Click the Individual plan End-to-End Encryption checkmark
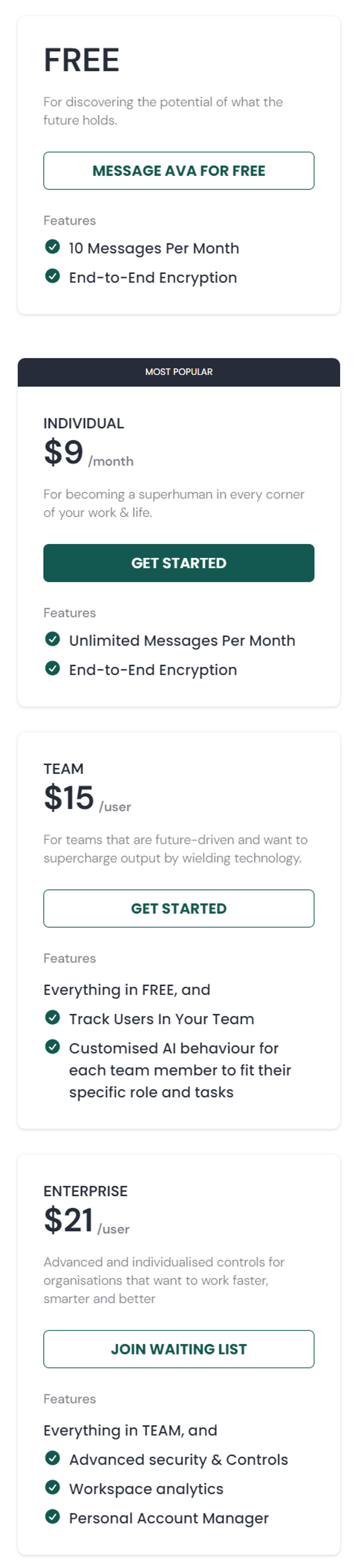 click(53, 668)
